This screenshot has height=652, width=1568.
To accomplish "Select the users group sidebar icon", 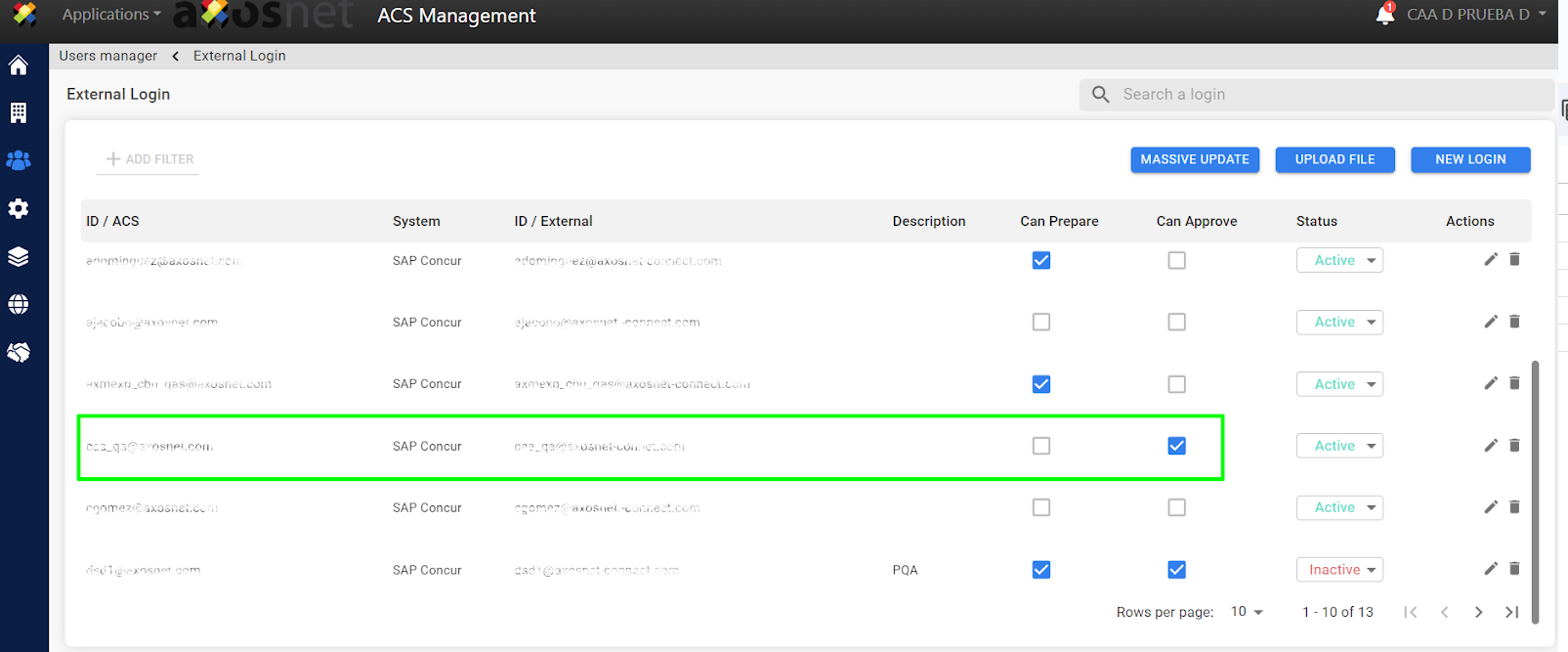I will pos(19,160).
